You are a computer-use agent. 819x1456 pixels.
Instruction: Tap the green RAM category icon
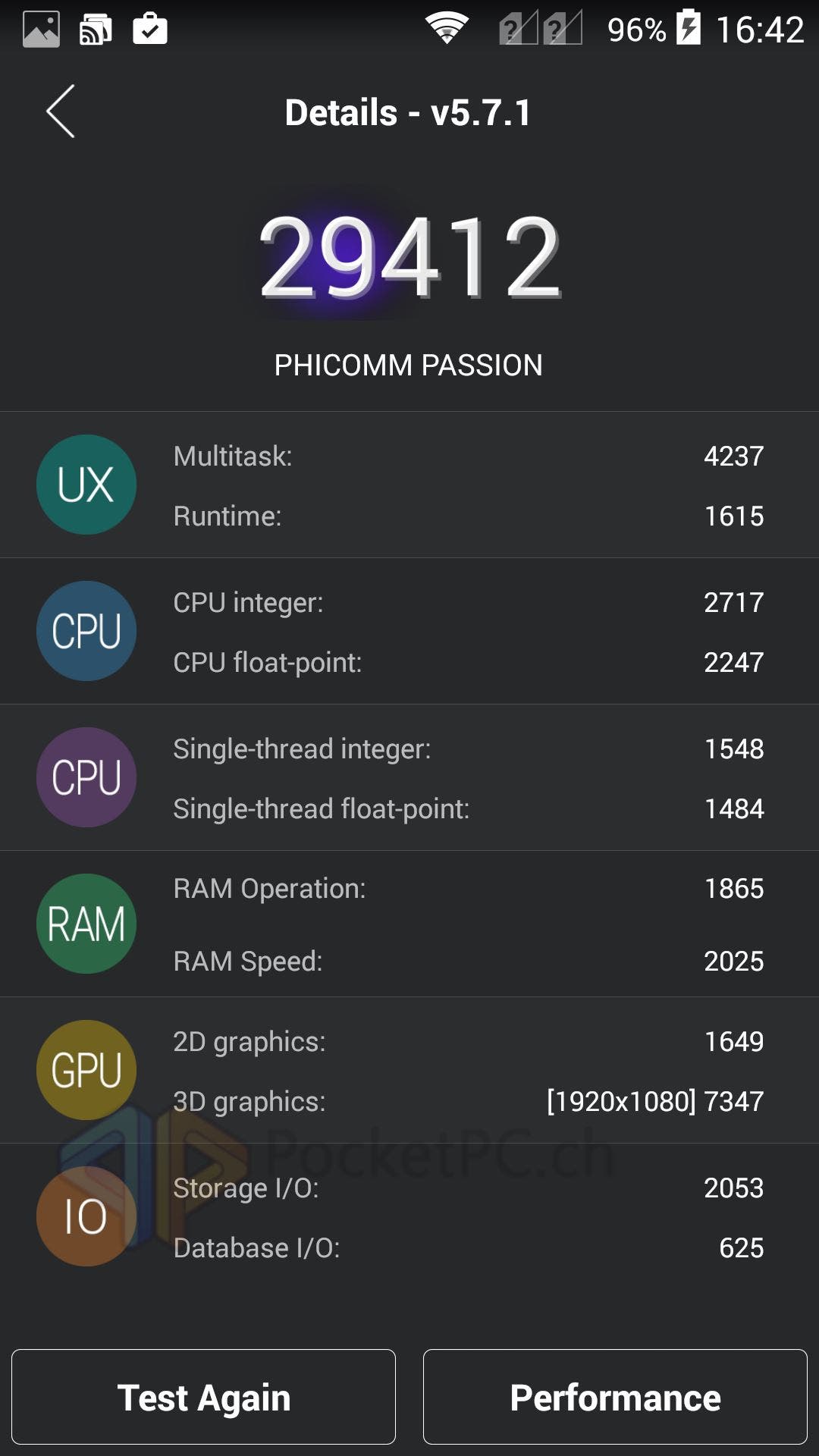(86, 924)
